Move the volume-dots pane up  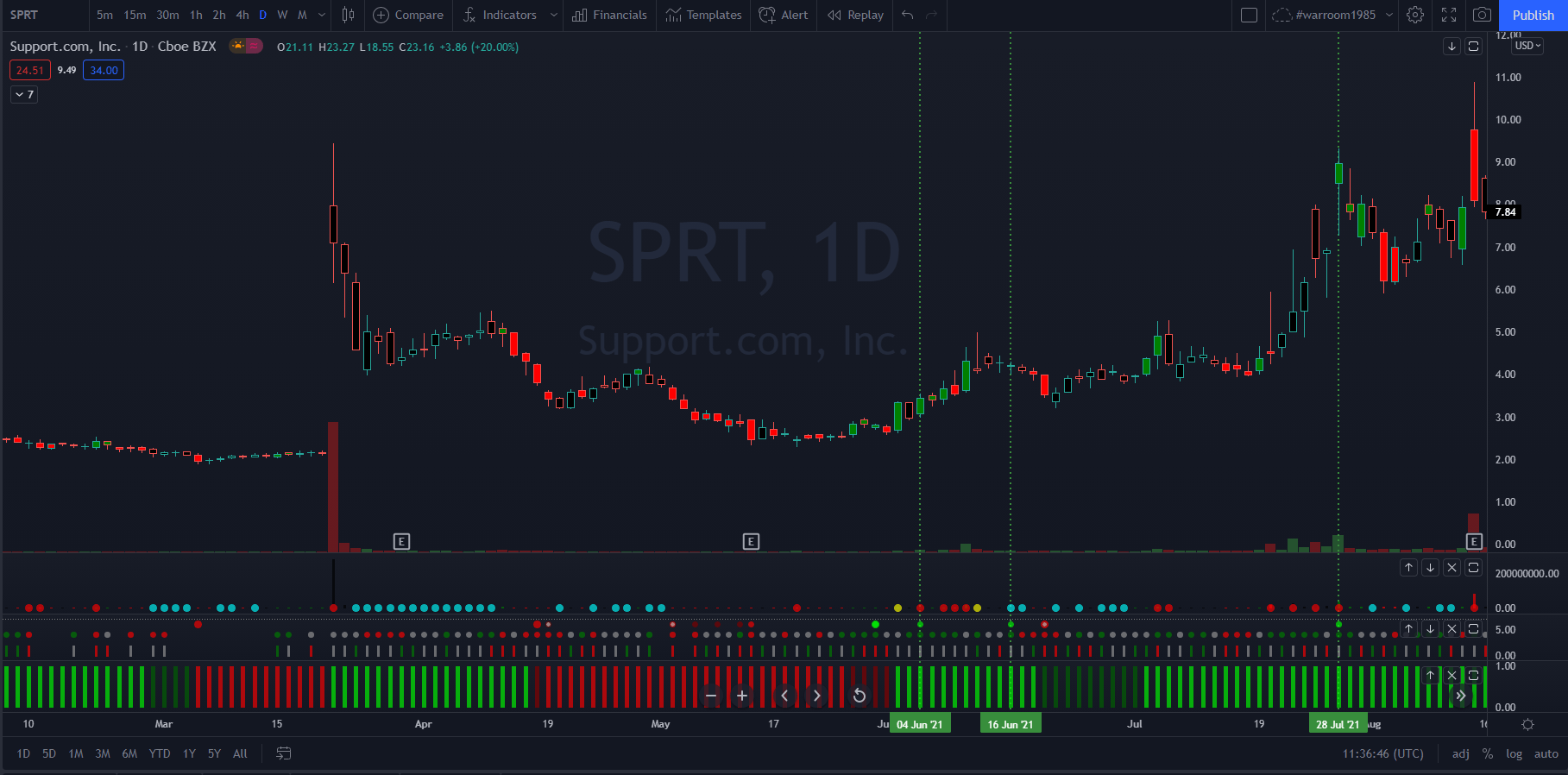[x=1408, y=567]
